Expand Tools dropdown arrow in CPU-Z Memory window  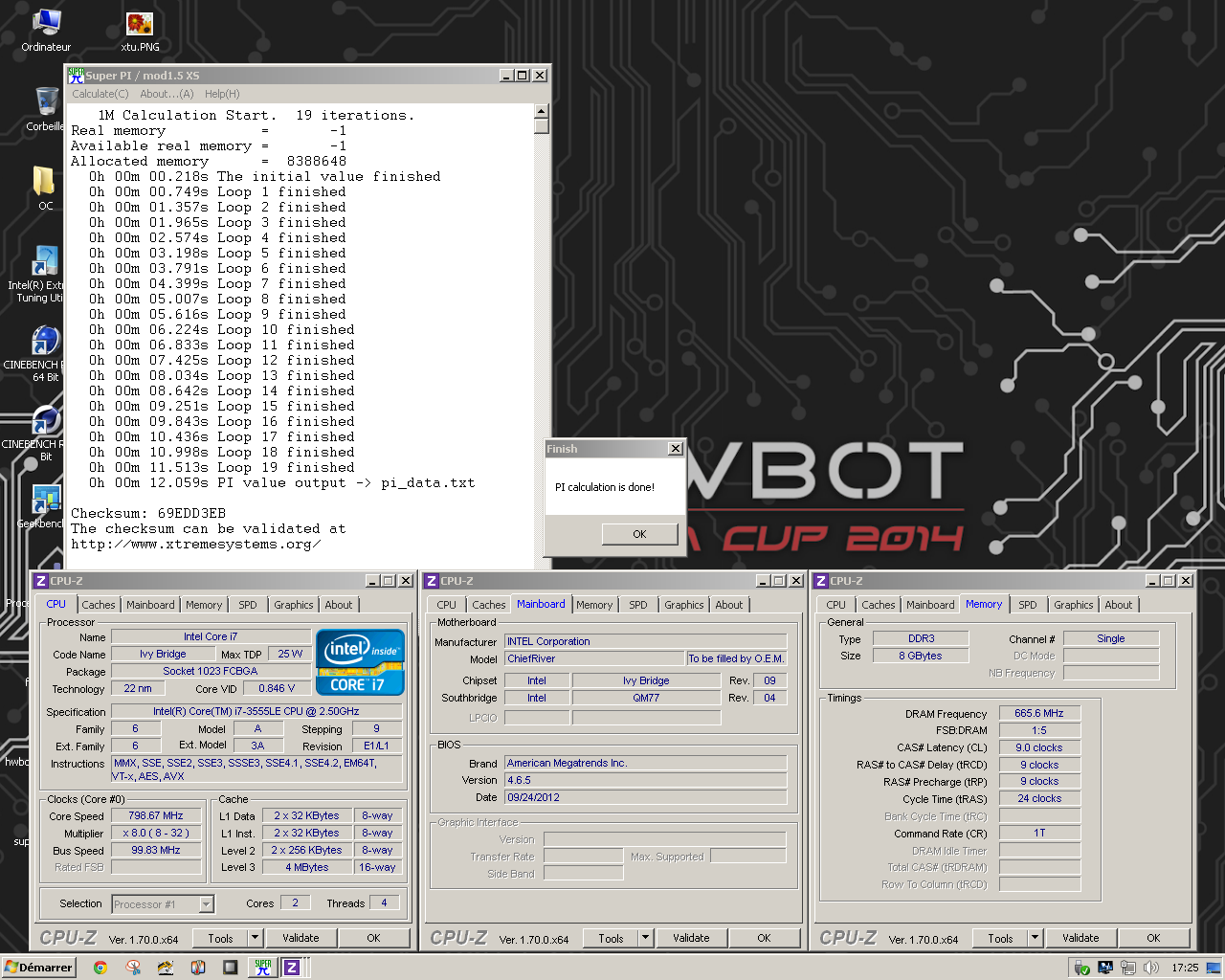[1036, 938]
